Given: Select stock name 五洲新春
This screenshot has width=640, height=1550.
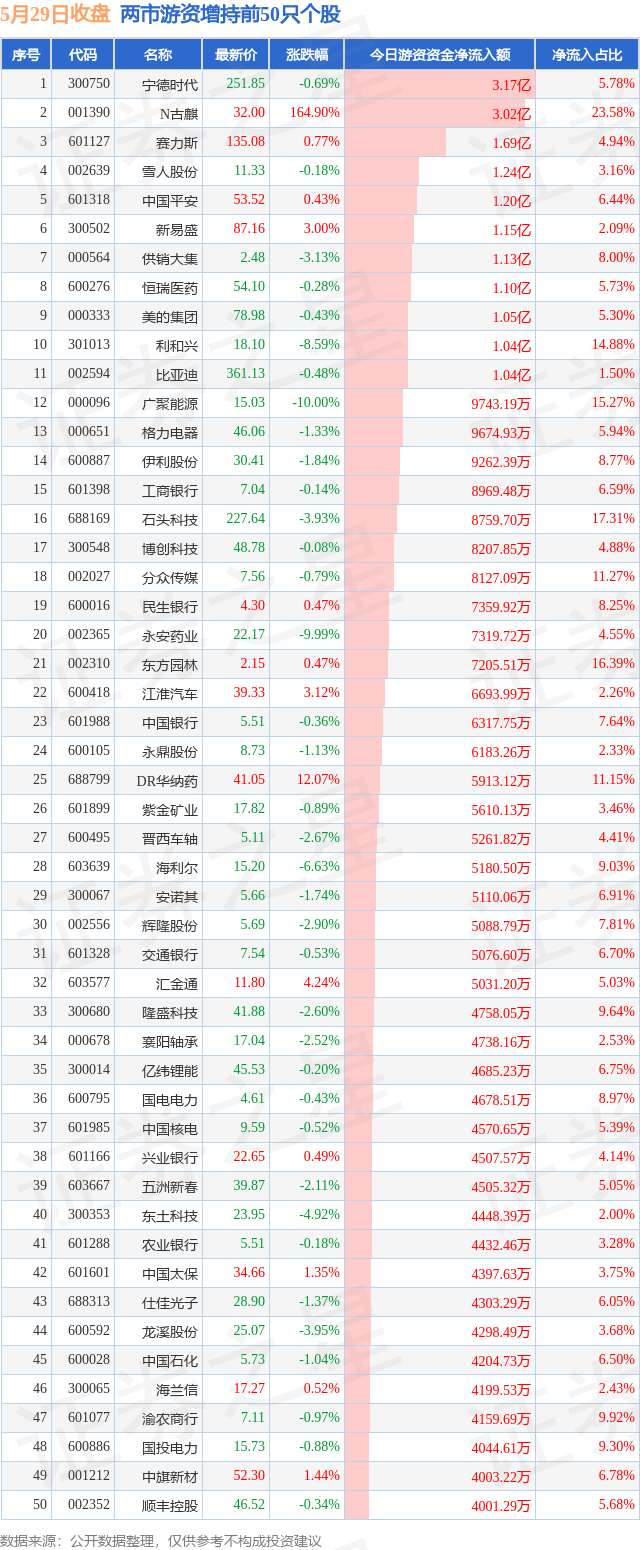Looking at the screenshot, I should [170, 1186].
